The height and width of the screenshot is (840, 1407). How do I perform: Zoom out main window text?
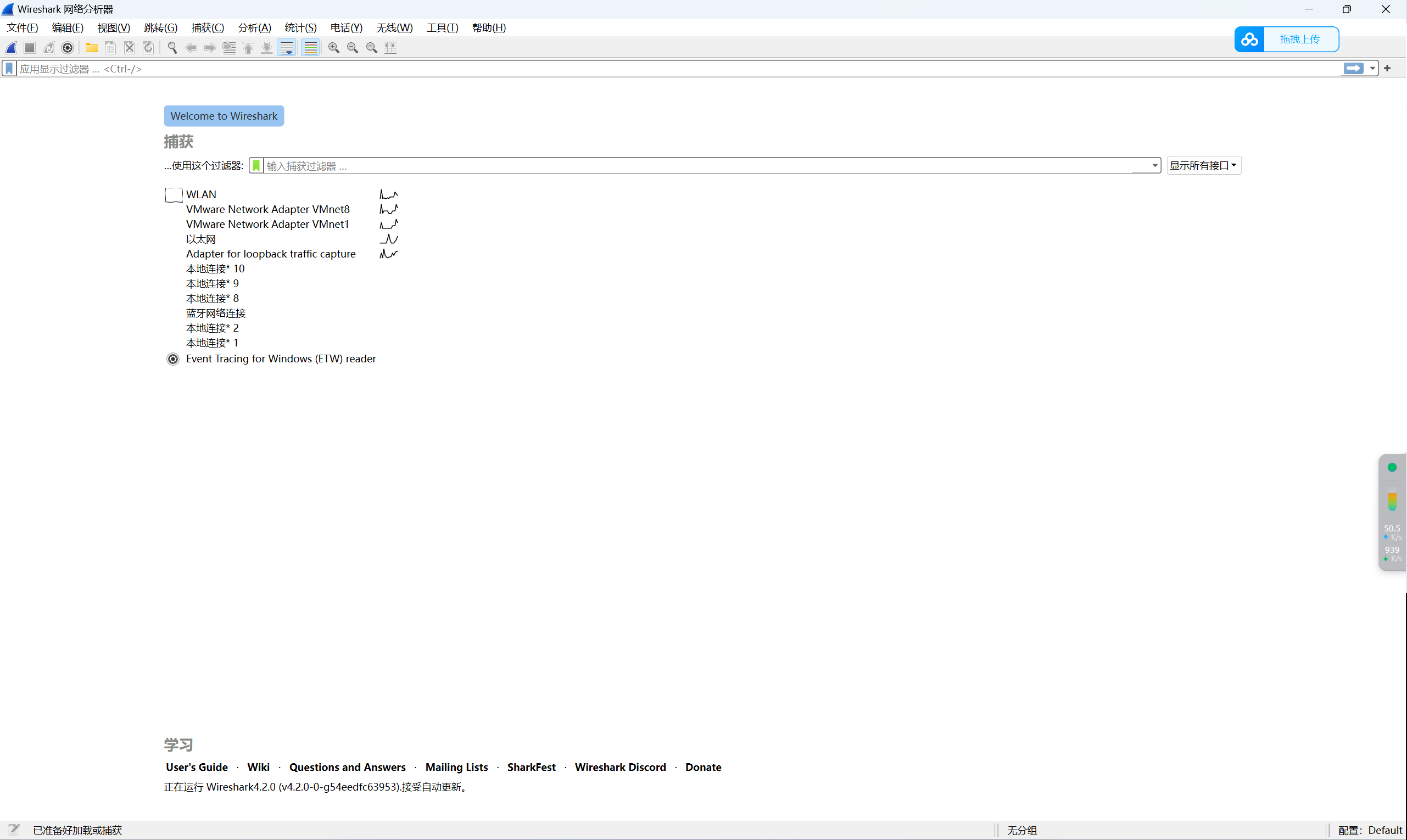[353, 48]
